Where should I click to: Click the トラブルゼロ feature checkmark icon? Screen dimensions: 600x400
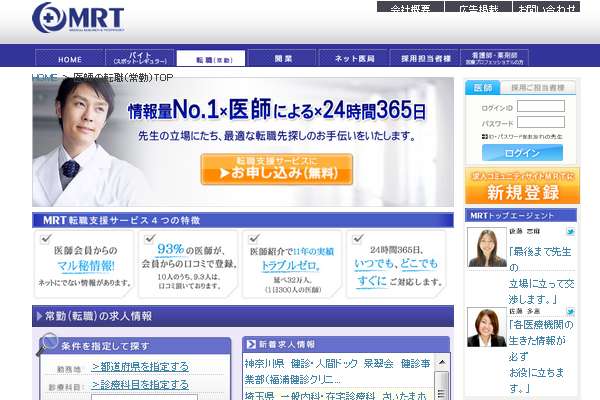(x=252, y=238)
